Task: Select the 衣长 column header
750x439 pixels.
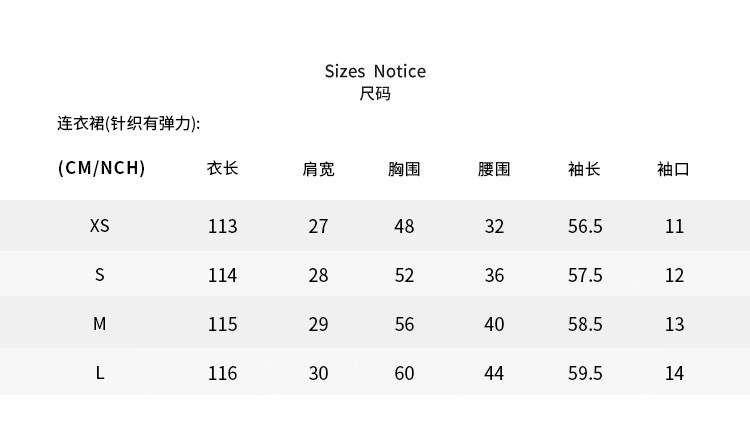Action: point(223,169)
